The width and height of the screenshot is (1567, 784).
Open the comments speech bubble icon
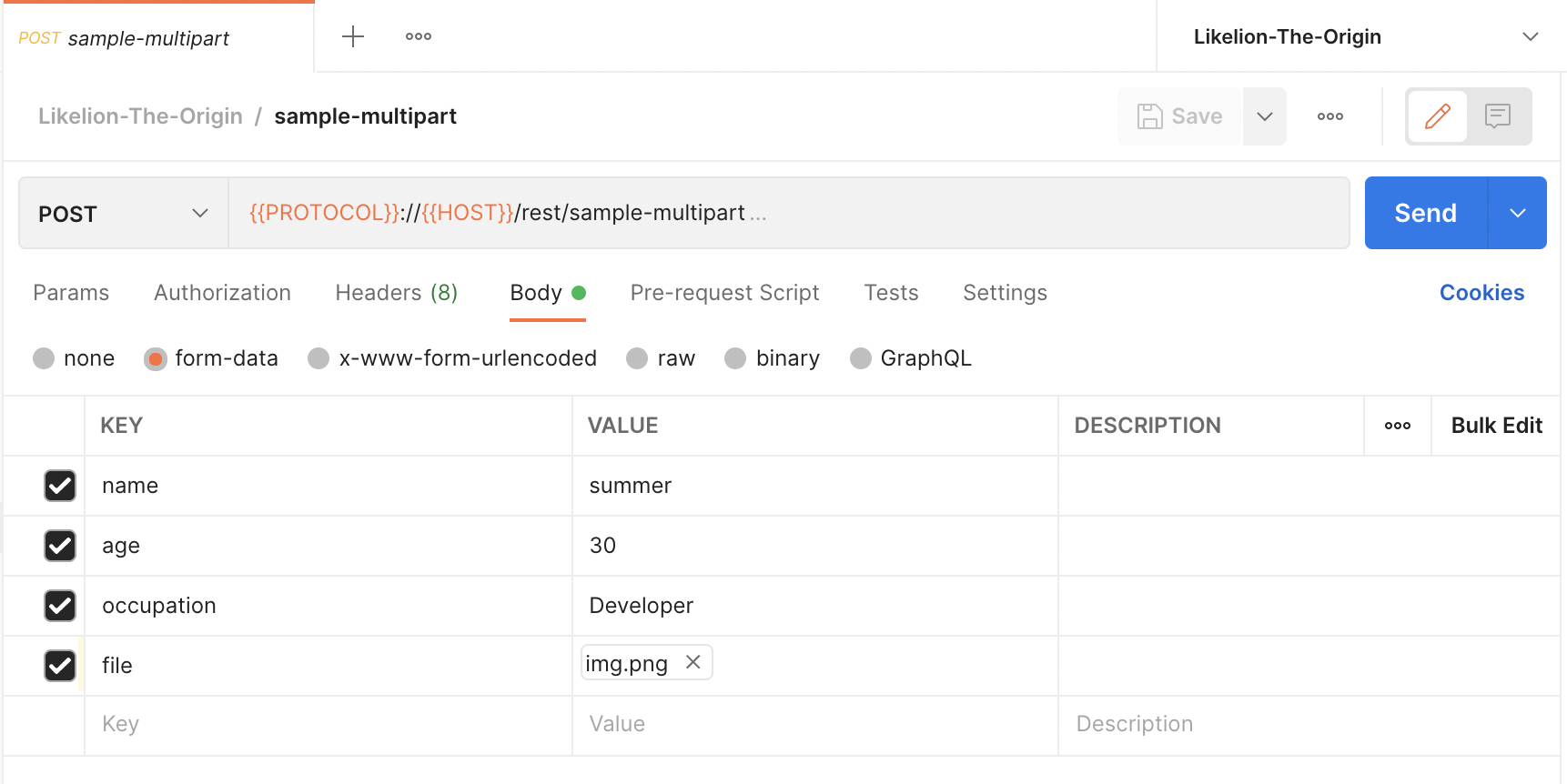tap(1498, 116)
